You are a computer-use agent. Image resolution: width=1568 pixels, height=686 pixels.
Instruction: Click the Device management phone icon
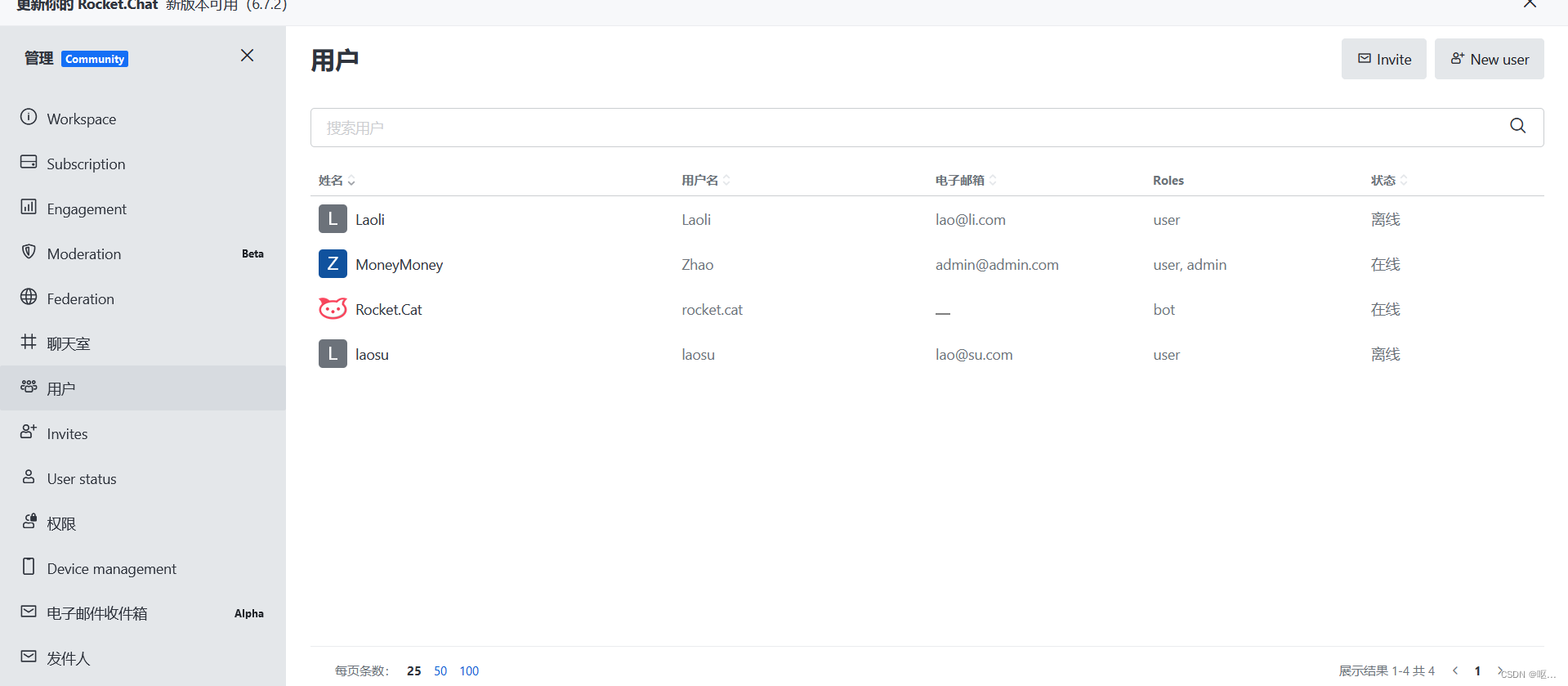29,566
